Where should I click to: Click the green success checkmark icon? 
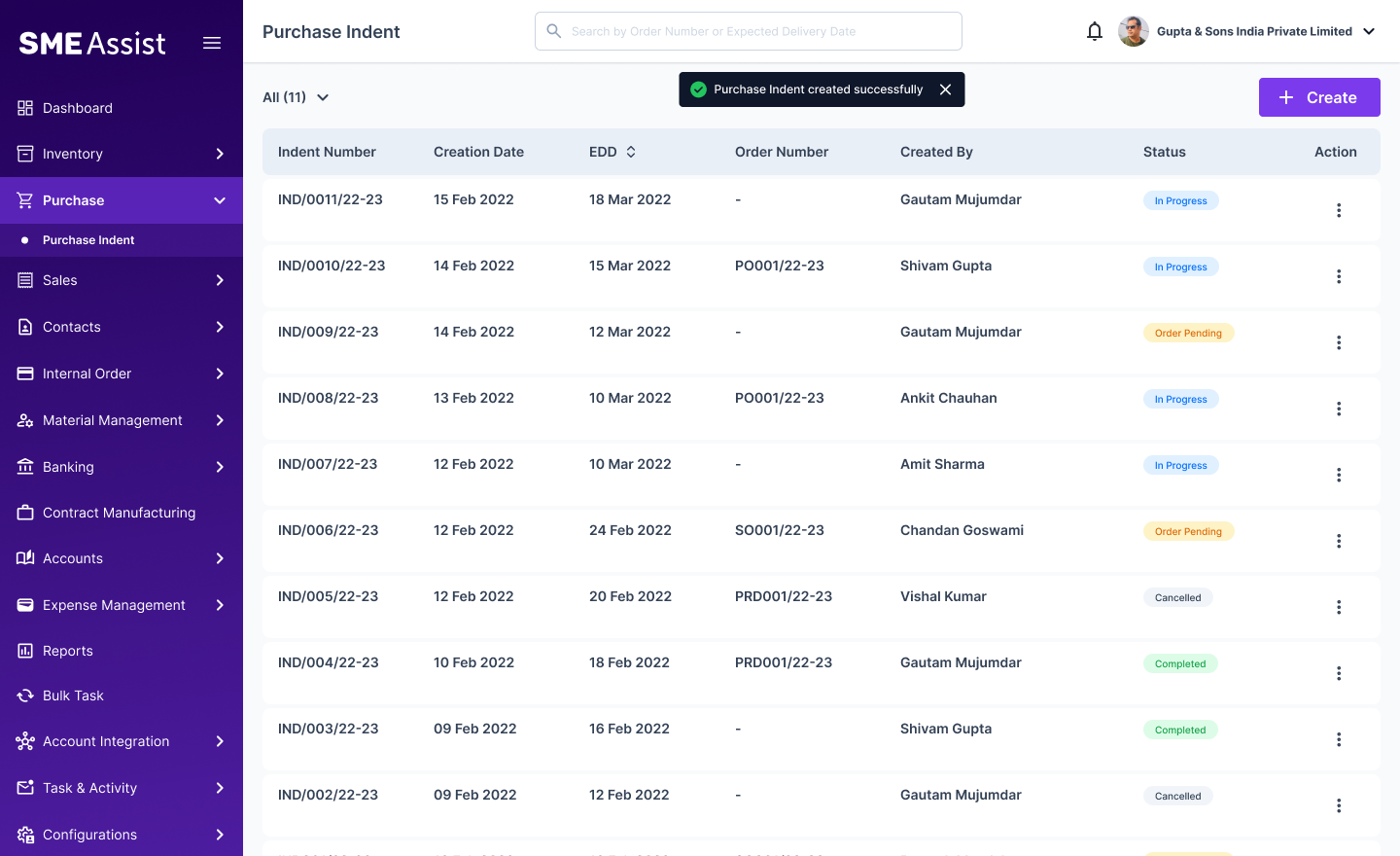click(698, 89)
